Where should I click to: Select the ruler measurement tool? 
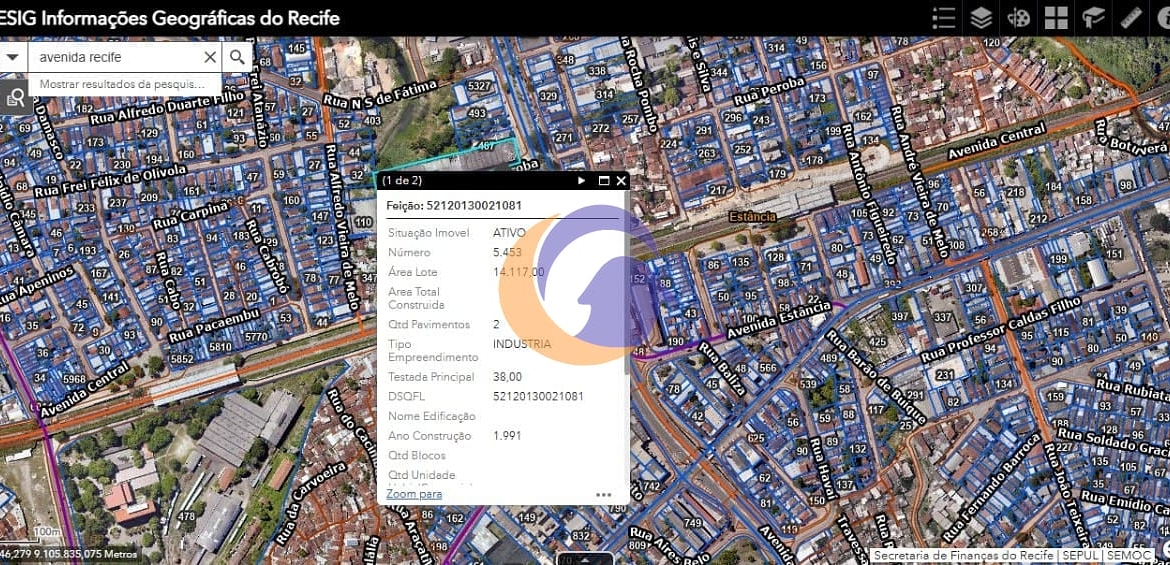point(1131,18)
